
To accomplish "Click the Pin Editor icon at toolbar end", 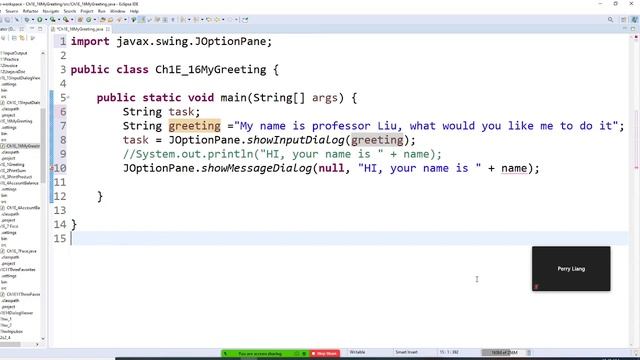I will 245,20.
